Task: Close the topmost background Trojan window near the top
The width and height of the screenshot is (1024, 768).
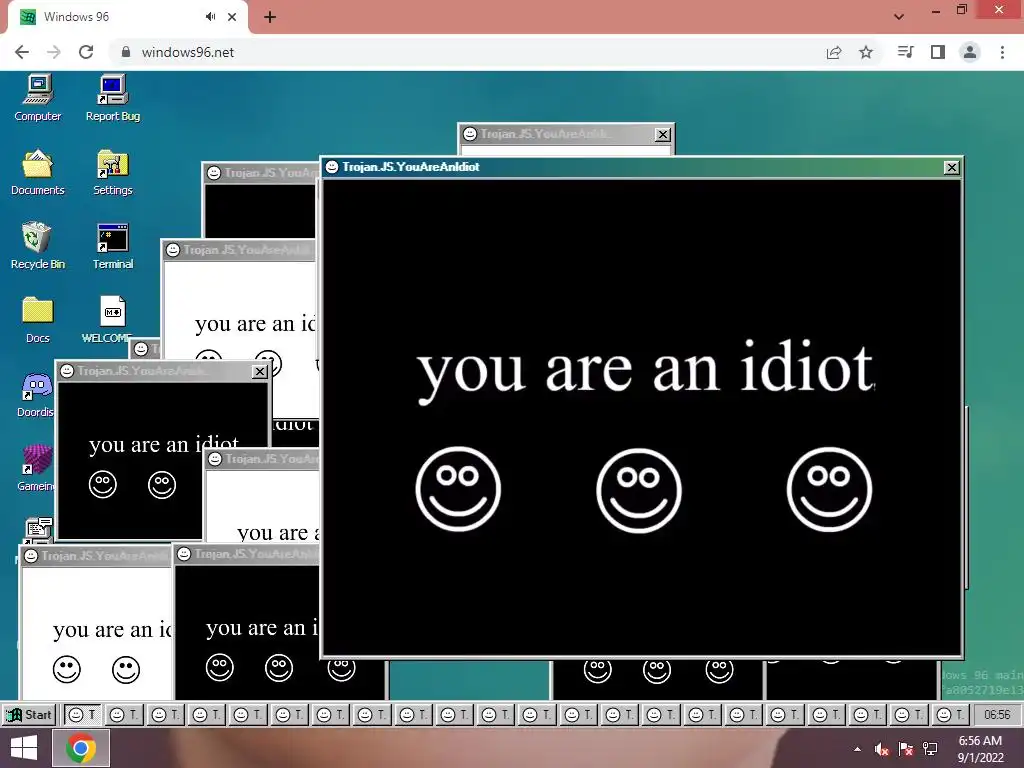Action: 662,135
